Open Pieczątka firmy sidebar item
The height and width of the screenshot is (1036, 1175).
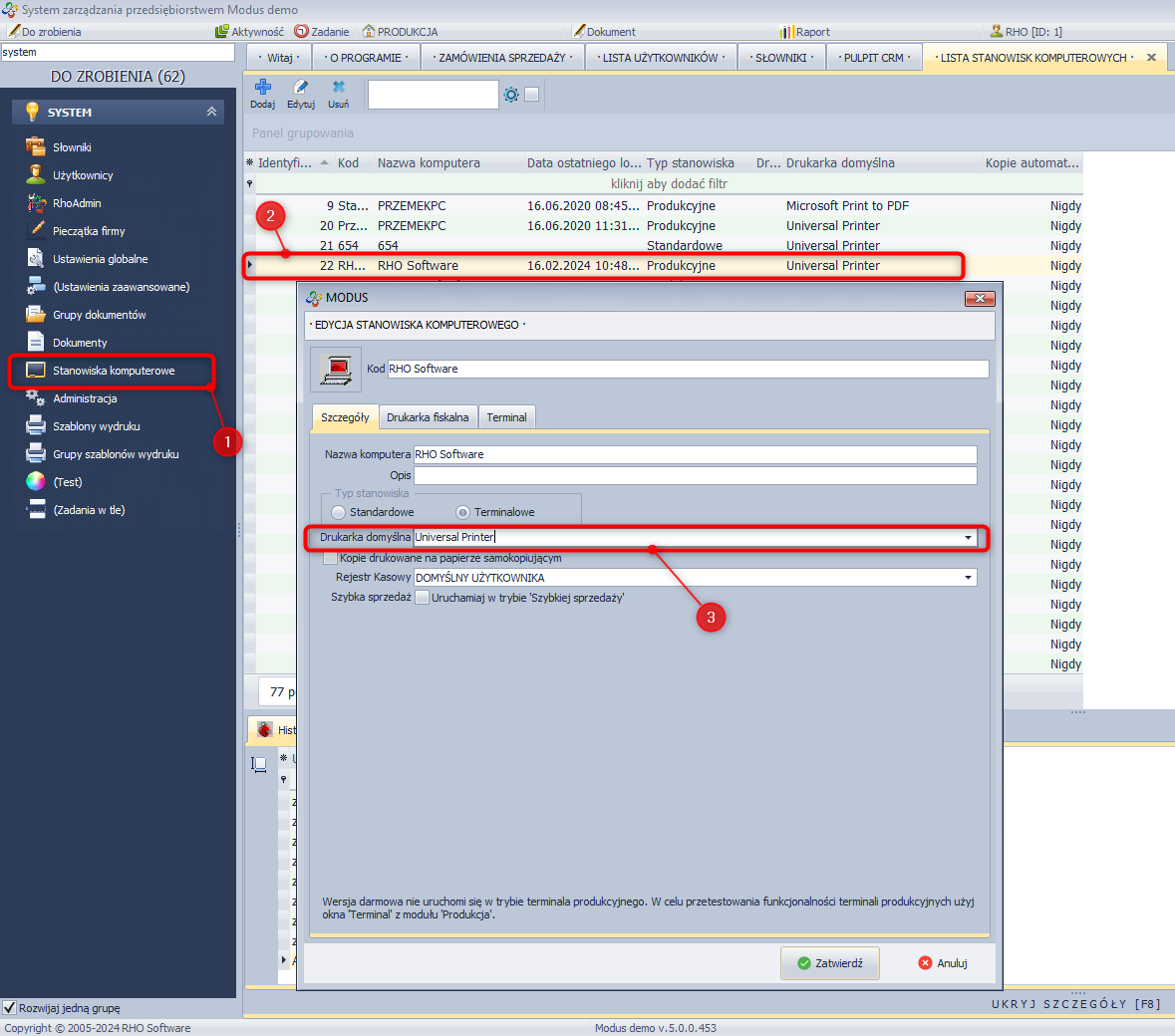(x=89, y=231)
